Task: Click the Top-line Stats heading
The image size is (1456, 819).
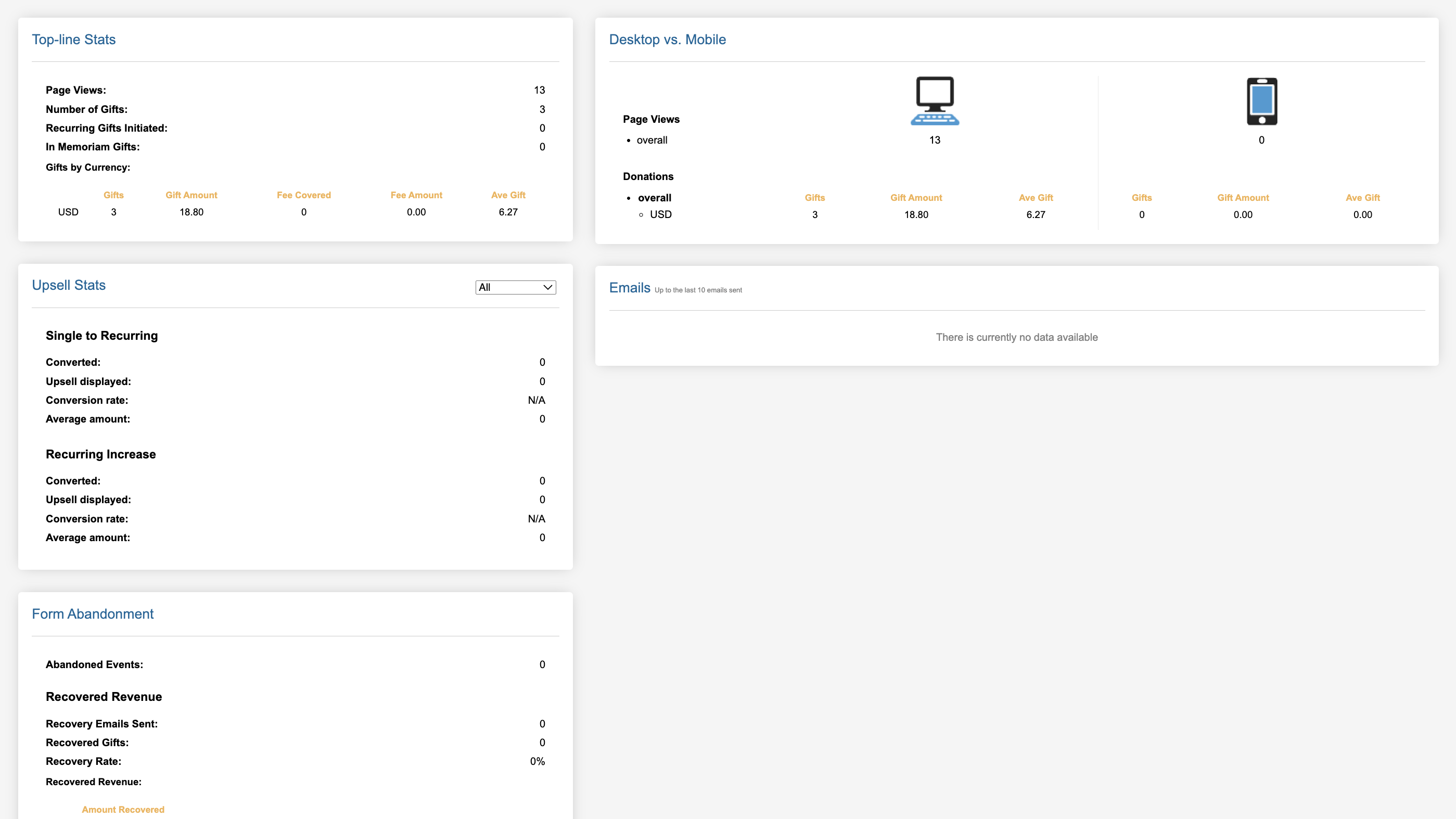Action: 73,40
